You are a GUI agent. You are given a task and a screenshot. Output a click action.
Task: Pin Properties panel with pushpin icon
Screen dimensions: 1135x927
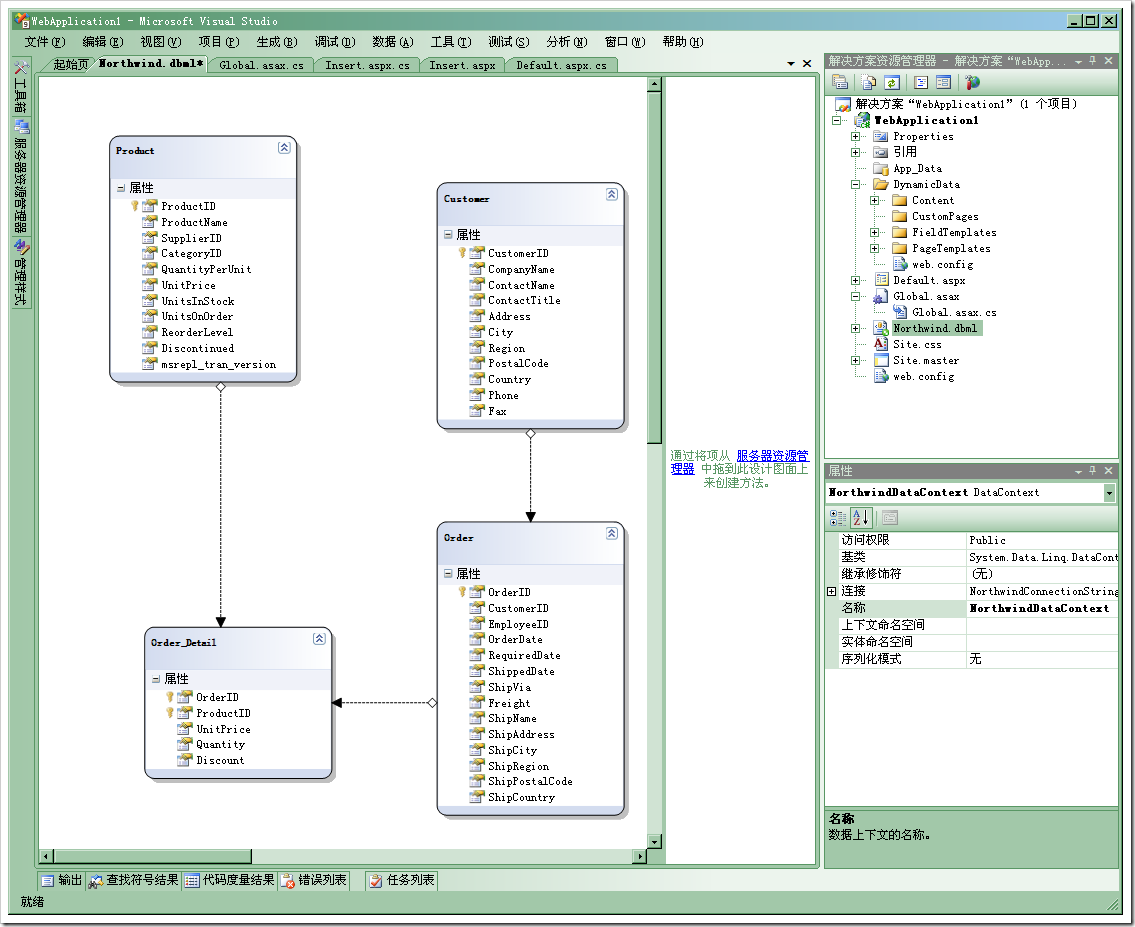pyautogui.click(x=1092, y=470)
